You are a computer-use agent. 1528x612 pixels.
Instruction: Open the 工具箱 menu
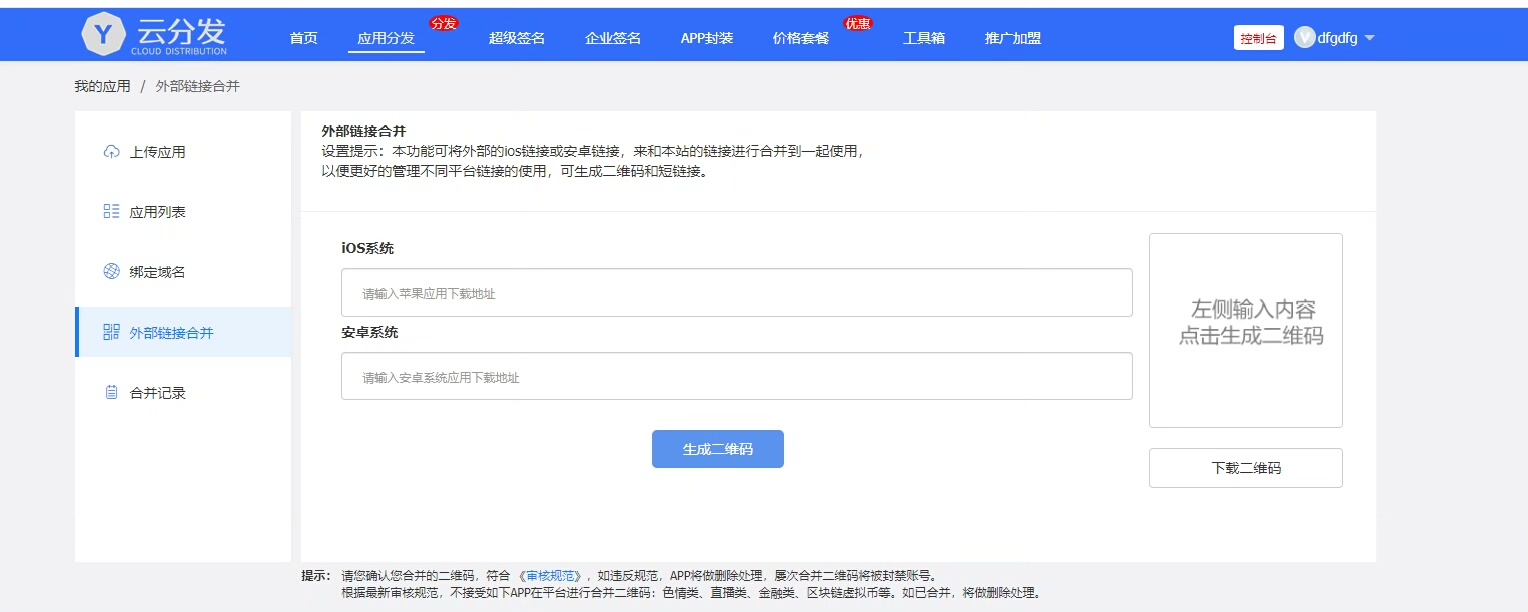click(x=924, y=38)
